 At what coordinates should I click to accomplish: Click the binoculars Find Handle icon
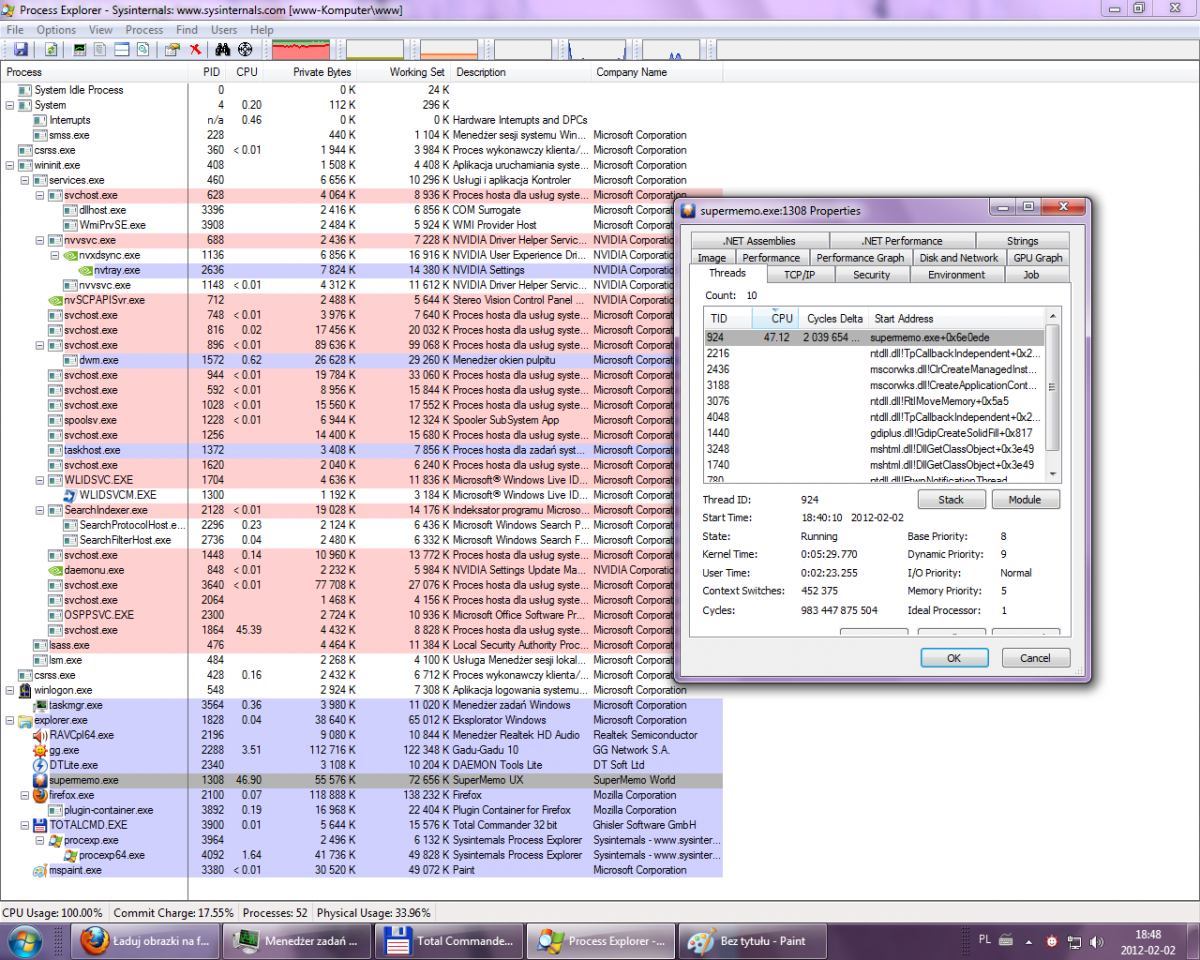(x=224, y=49)
